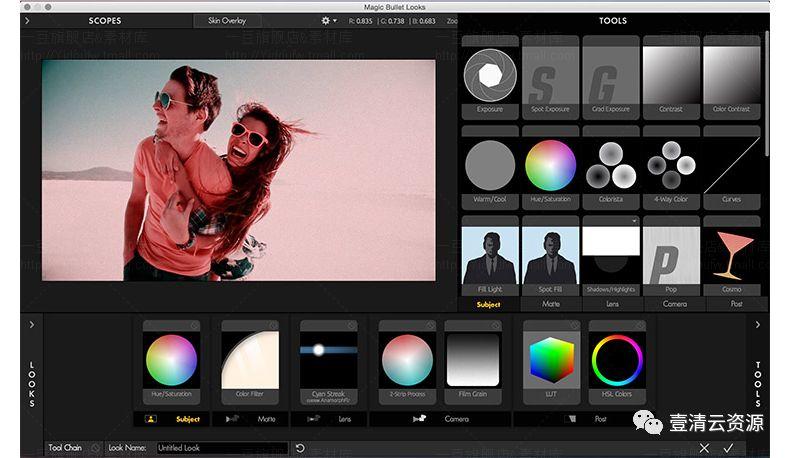Open the Curves tool
The height and width of the screenshot is (458, 790).
(732, 168)
